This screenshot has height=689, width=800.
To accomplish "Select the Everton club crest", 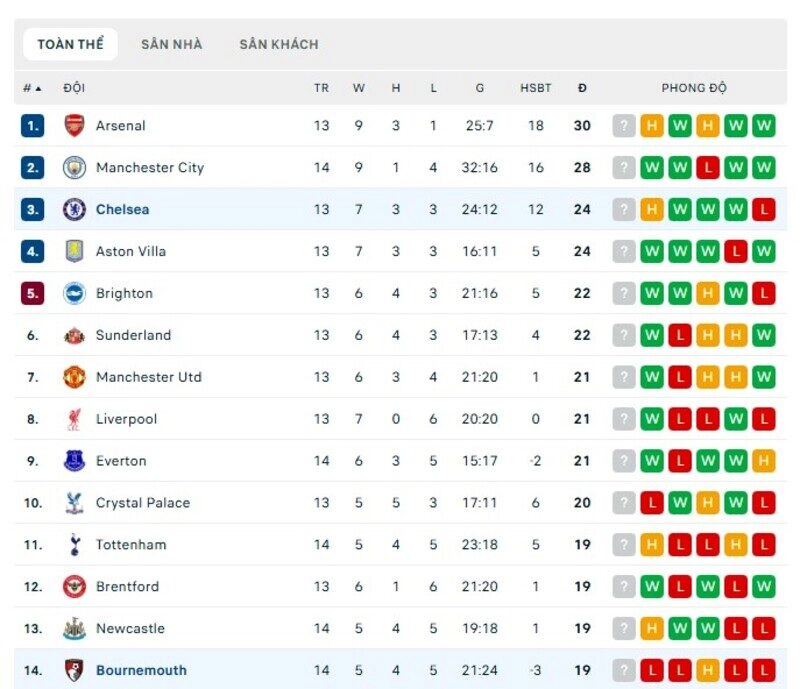I will (72, 461).
